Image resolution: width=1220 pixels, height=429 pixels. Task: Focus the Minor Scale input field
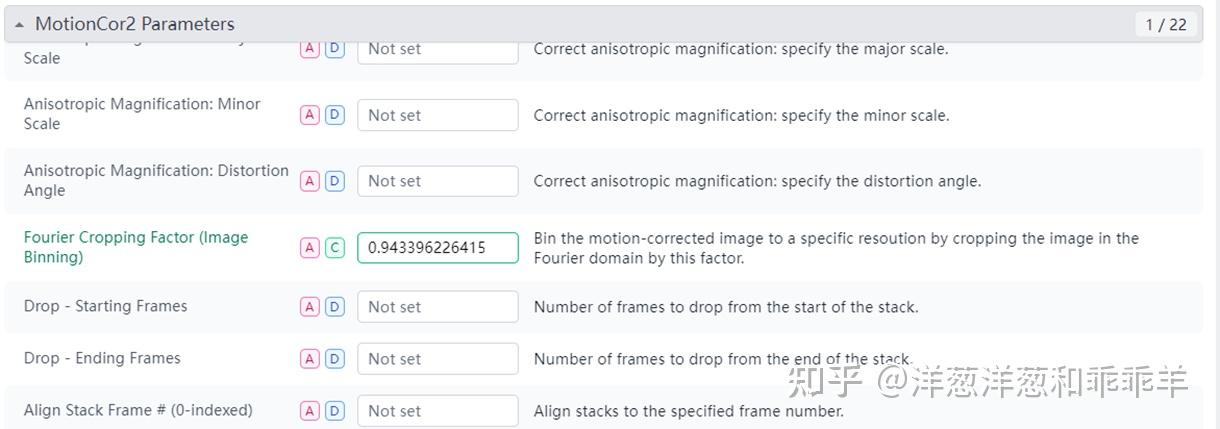pos(437,115)
